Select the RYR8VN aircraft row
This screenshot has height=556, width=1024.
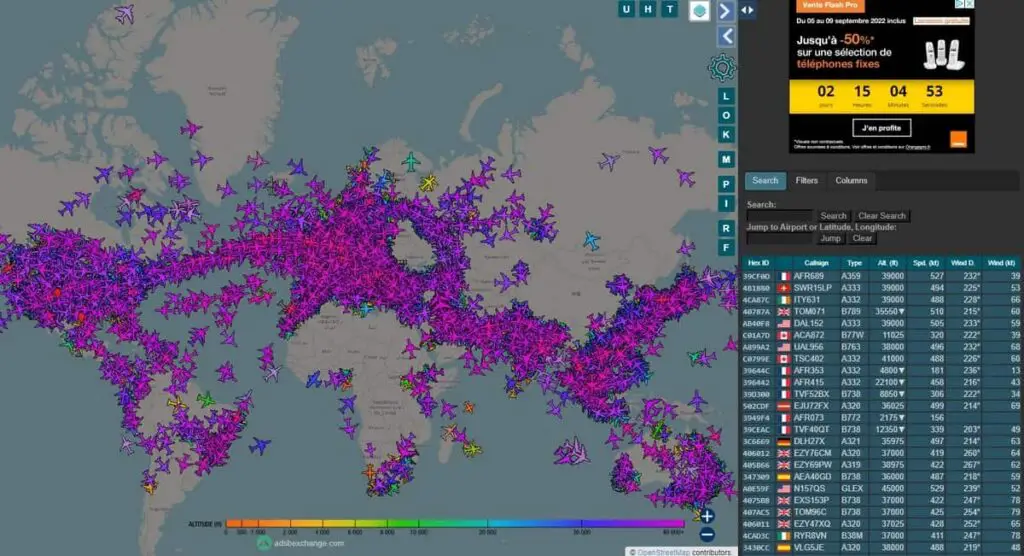[x=882, y=536]
